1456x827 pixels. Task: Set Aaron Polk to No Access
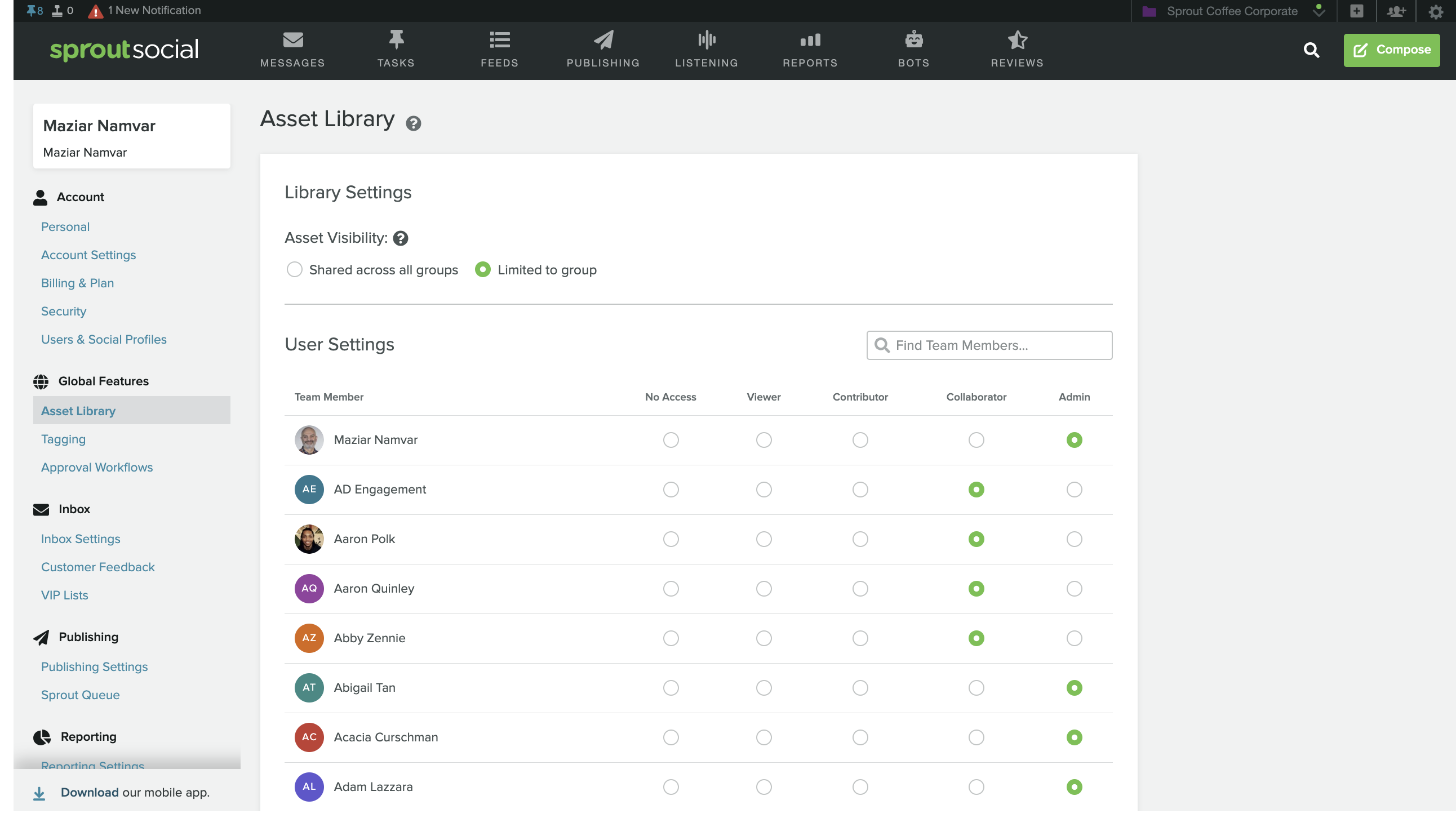[x=671, y=539]
